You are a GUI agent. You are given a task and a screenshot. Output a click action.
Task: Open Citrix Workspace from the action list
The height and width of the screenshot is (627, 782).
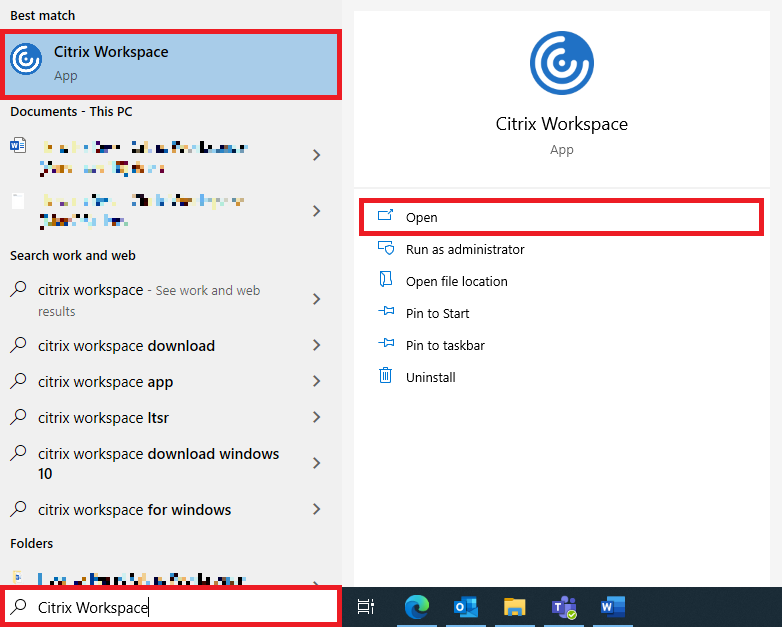(x=561, y=217)
